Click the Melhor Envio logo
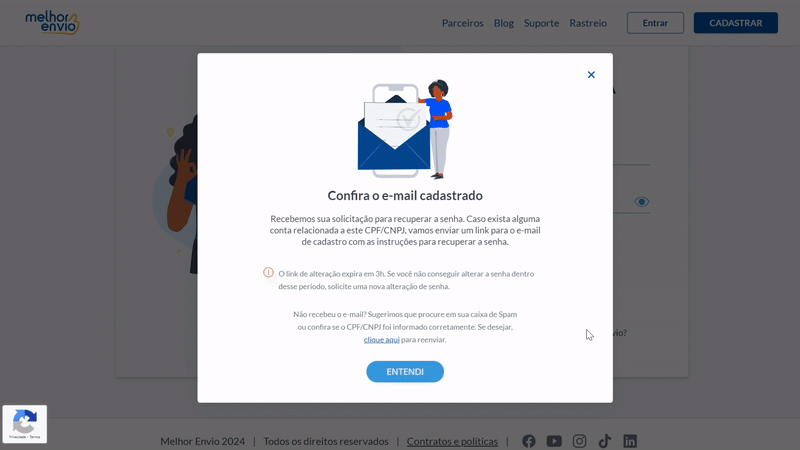 point(53,23)
